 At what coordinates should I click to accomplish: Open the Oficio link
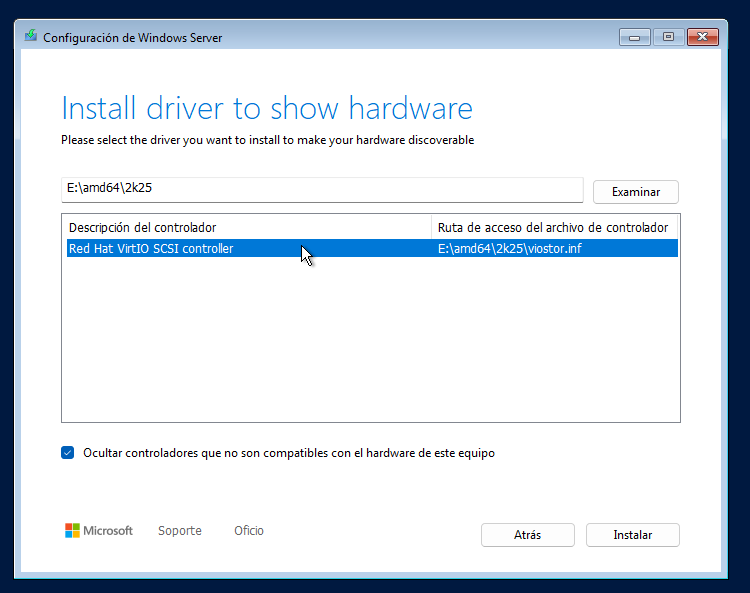(249, 531)
